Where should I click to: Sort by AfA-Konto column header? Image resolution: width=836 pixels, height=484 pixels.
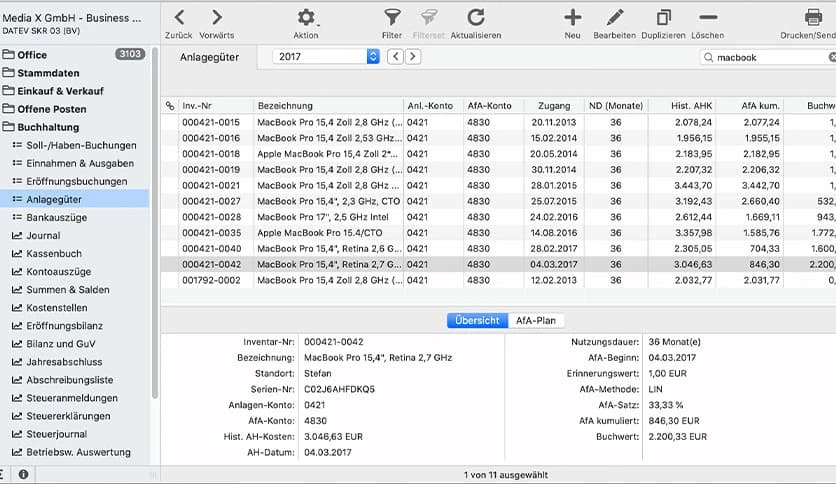tap(493, 106)
